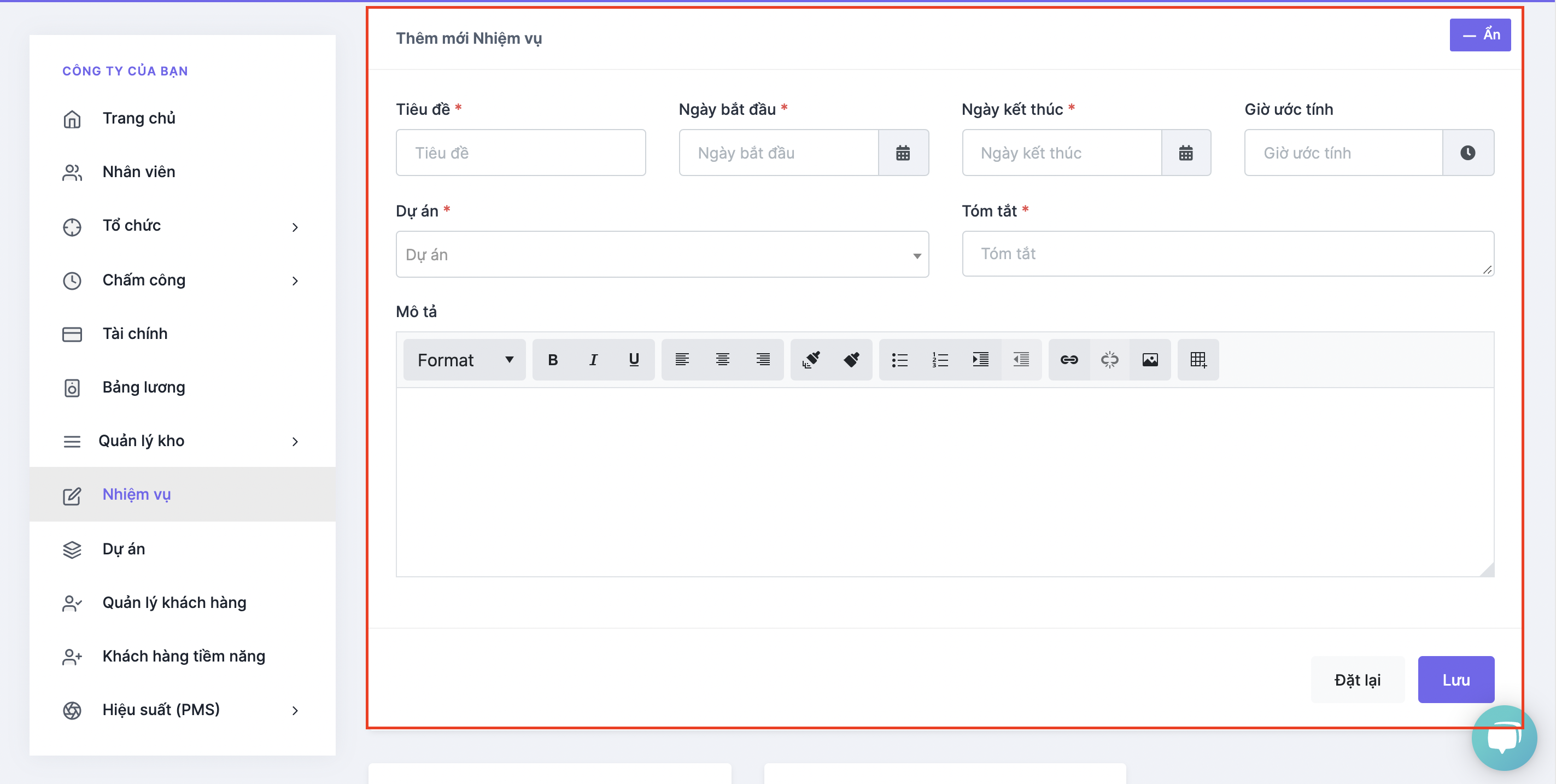Insert a bulleted list

900,360
